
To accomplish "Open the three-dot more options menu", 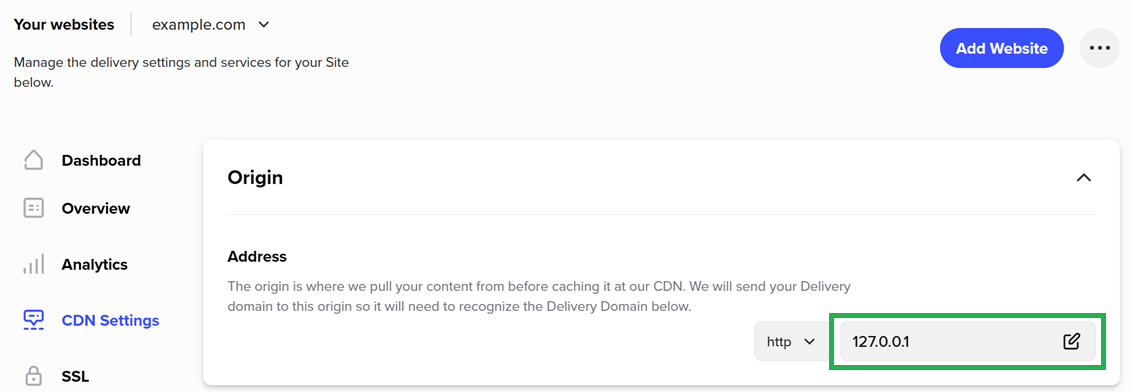I will (1099, 48).
